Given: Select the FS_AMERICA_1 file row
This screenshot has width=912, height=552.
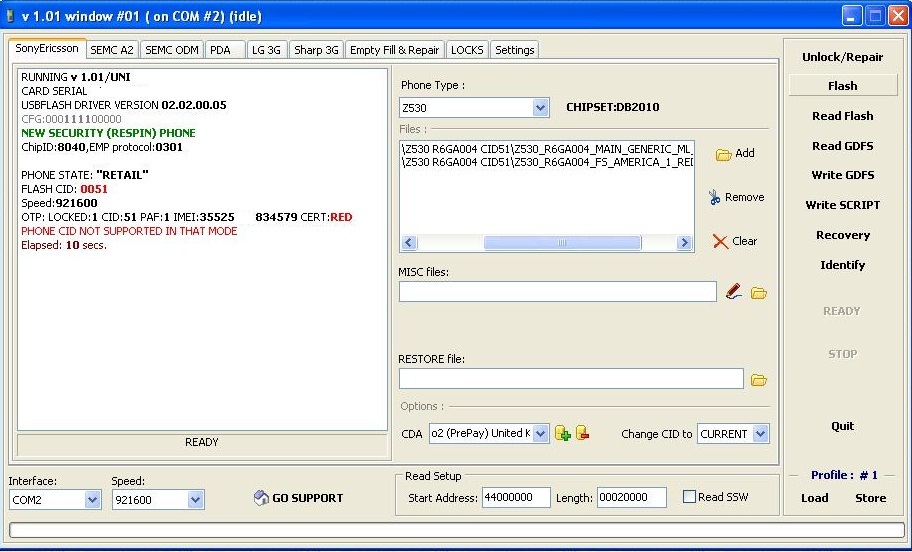Looking at the screenshot, I should click(547, 162).
